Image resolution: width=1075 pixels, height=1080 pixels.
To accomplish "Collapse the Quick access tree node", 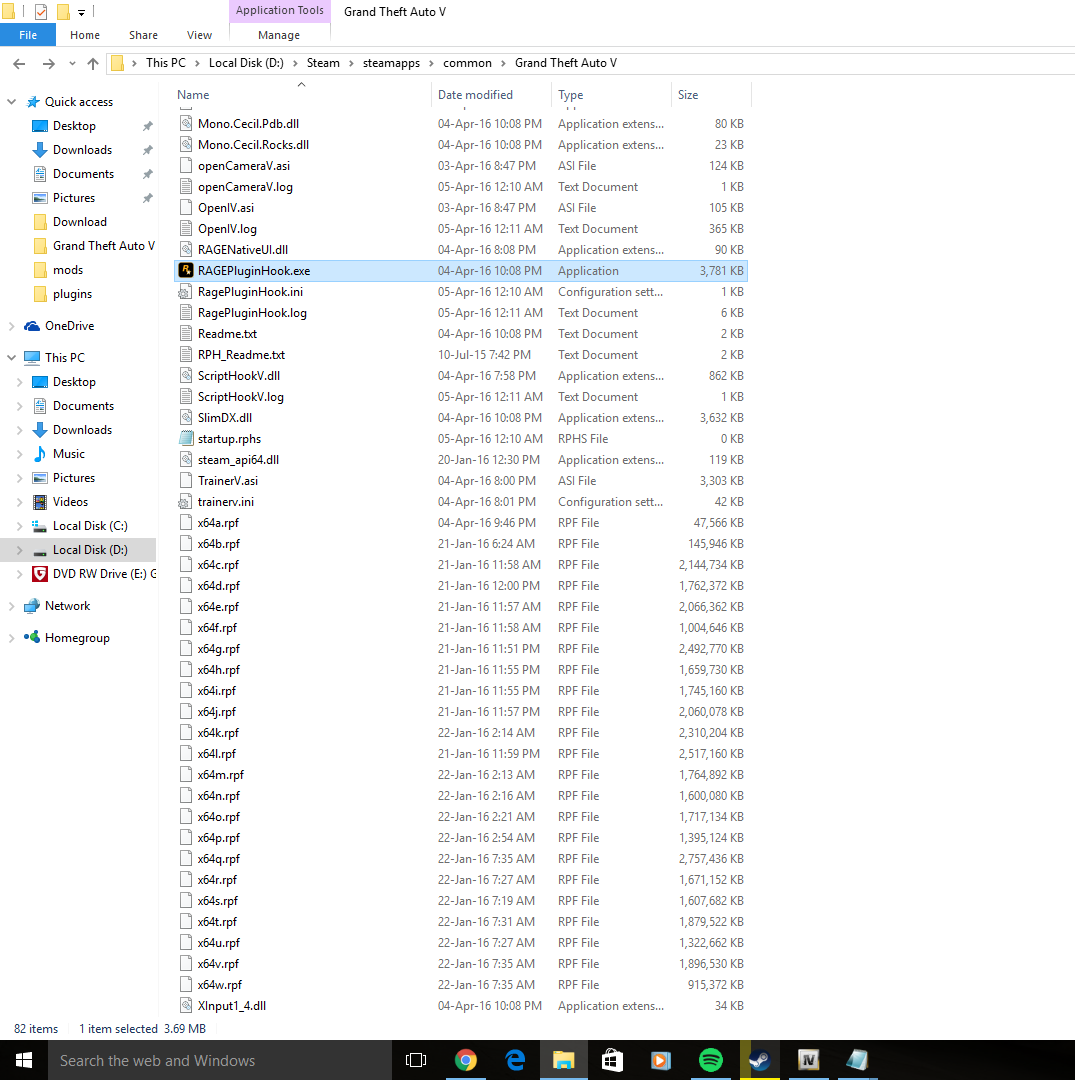I will click(11, 102).
